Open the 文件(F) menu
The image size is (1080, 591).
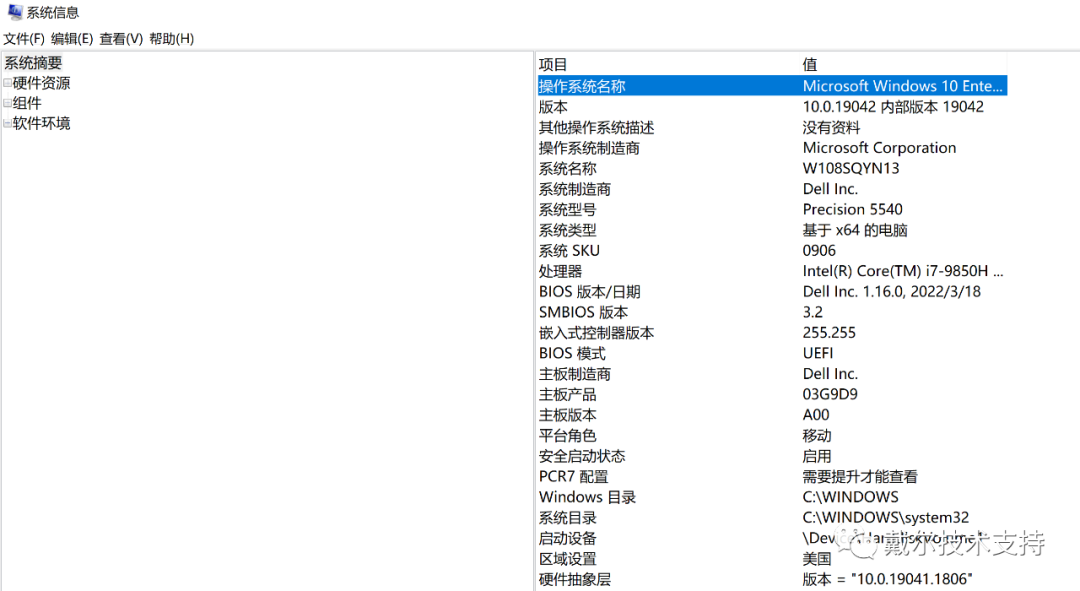point(22,38)
